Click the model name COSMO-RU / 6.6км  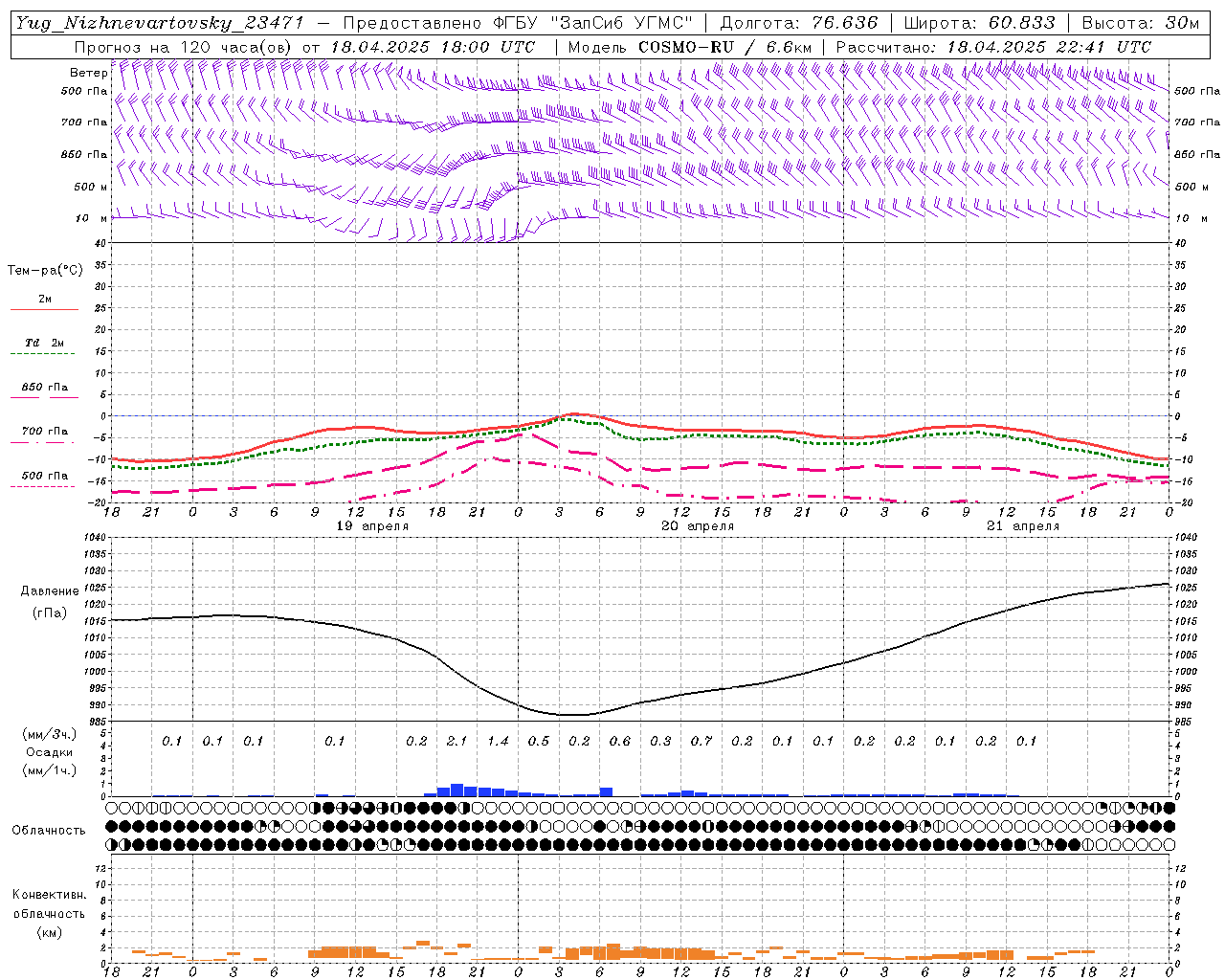click(725, 47)
